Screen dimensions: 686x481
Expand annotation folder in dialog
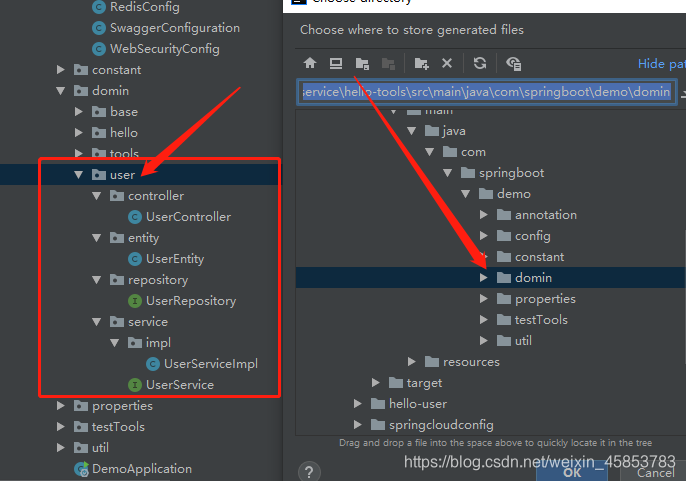tap(483, 214)
